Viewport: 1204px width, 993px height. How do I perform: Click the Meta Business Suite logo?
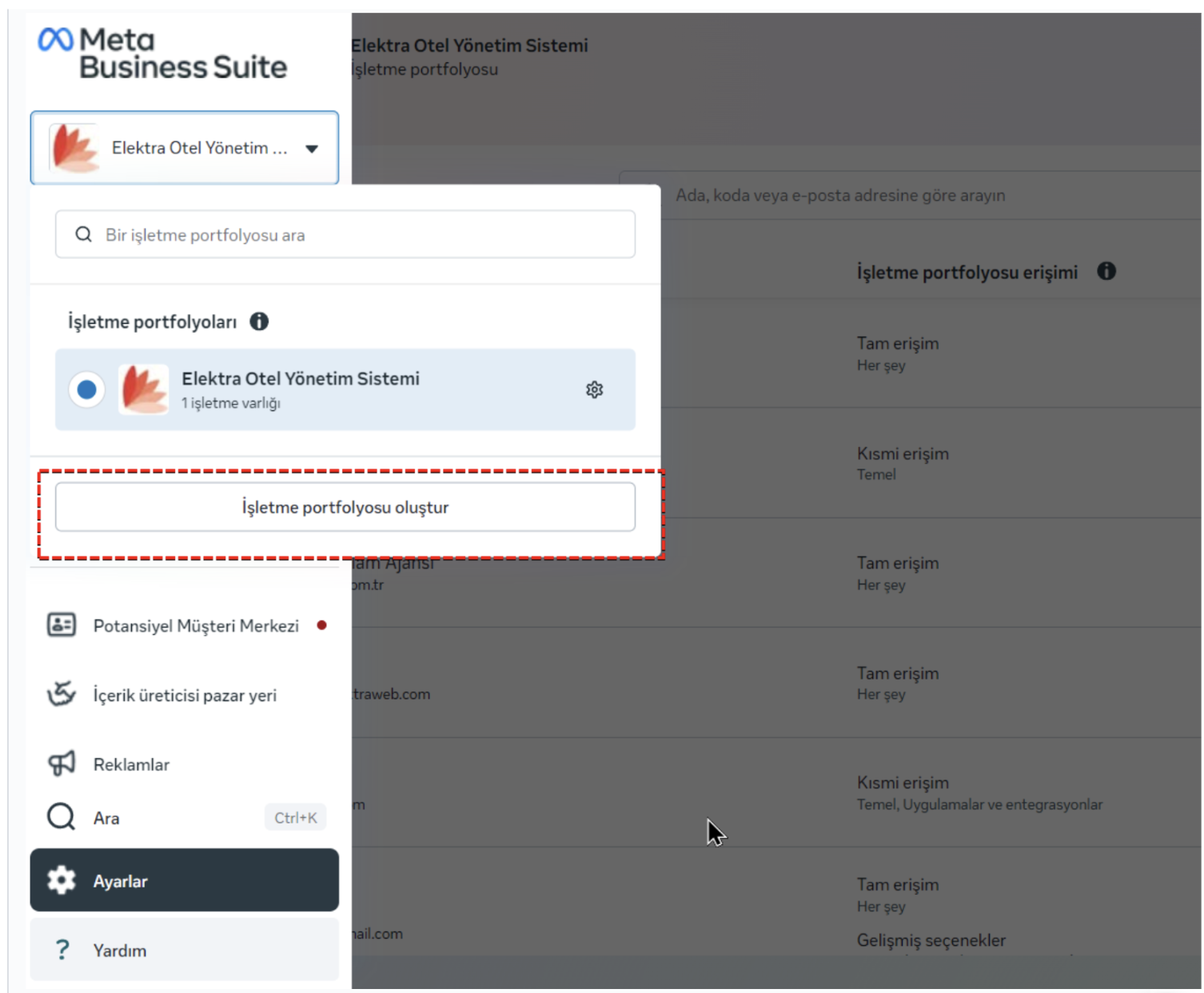click(x=163, y=54)
